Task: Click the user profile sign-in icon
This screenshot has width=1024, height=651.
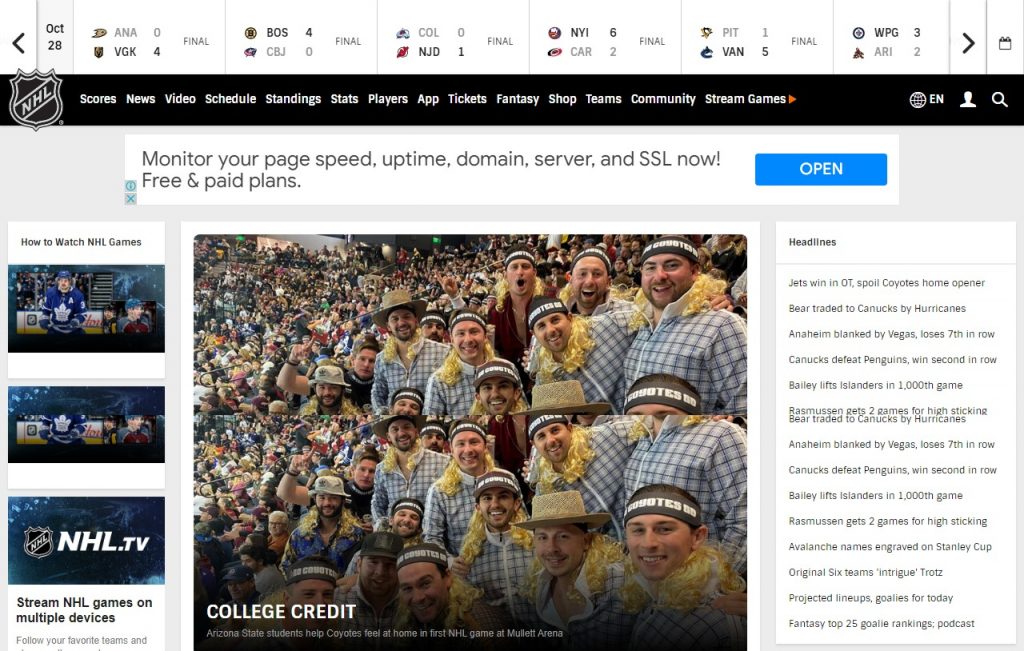Action: [x=967, y=100]
